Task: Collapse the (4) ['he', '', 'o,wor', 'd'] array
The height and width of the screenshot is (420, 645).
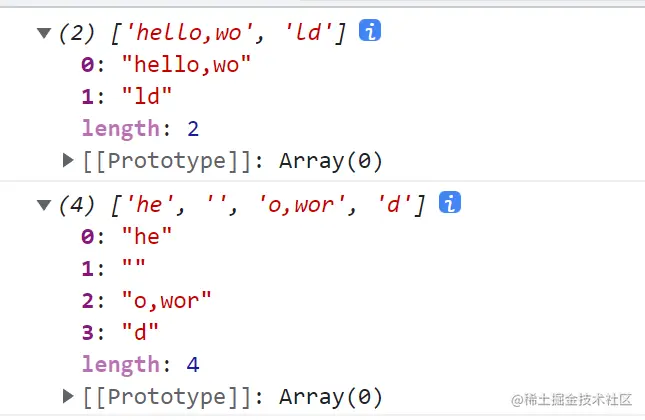Action: [x=44, y=206]
